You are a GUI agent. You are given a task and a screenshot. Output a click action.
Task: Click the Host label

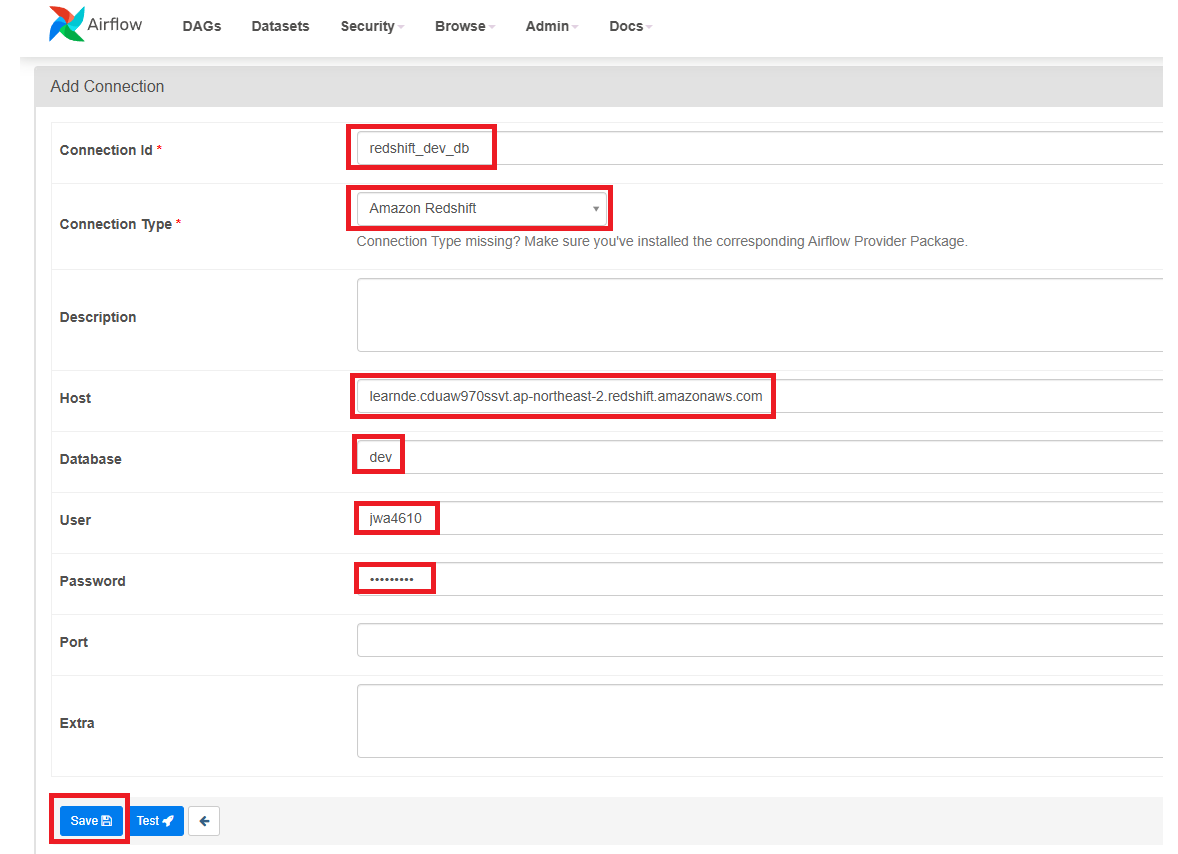[x=75, y=398]
